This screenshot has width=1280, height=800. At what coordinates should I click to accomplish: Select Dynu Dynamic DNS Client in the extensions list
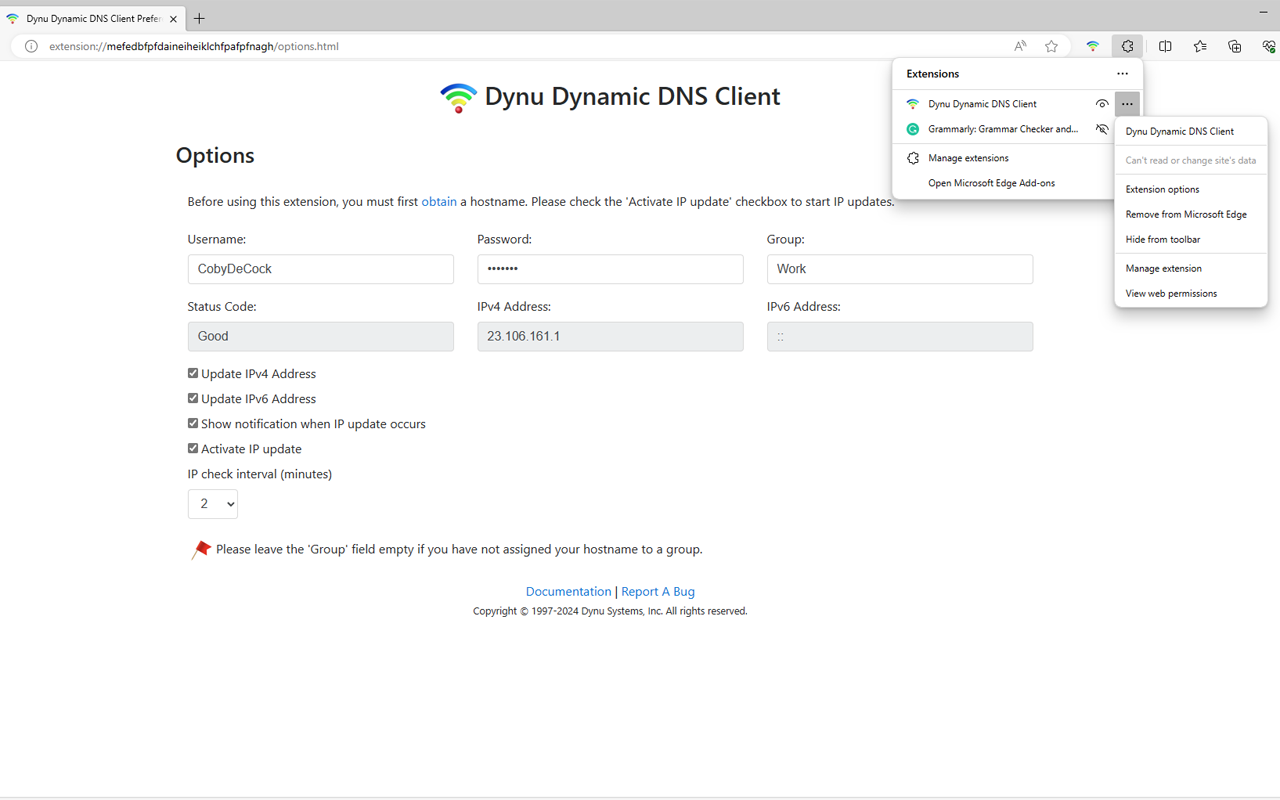click(982, 104)
